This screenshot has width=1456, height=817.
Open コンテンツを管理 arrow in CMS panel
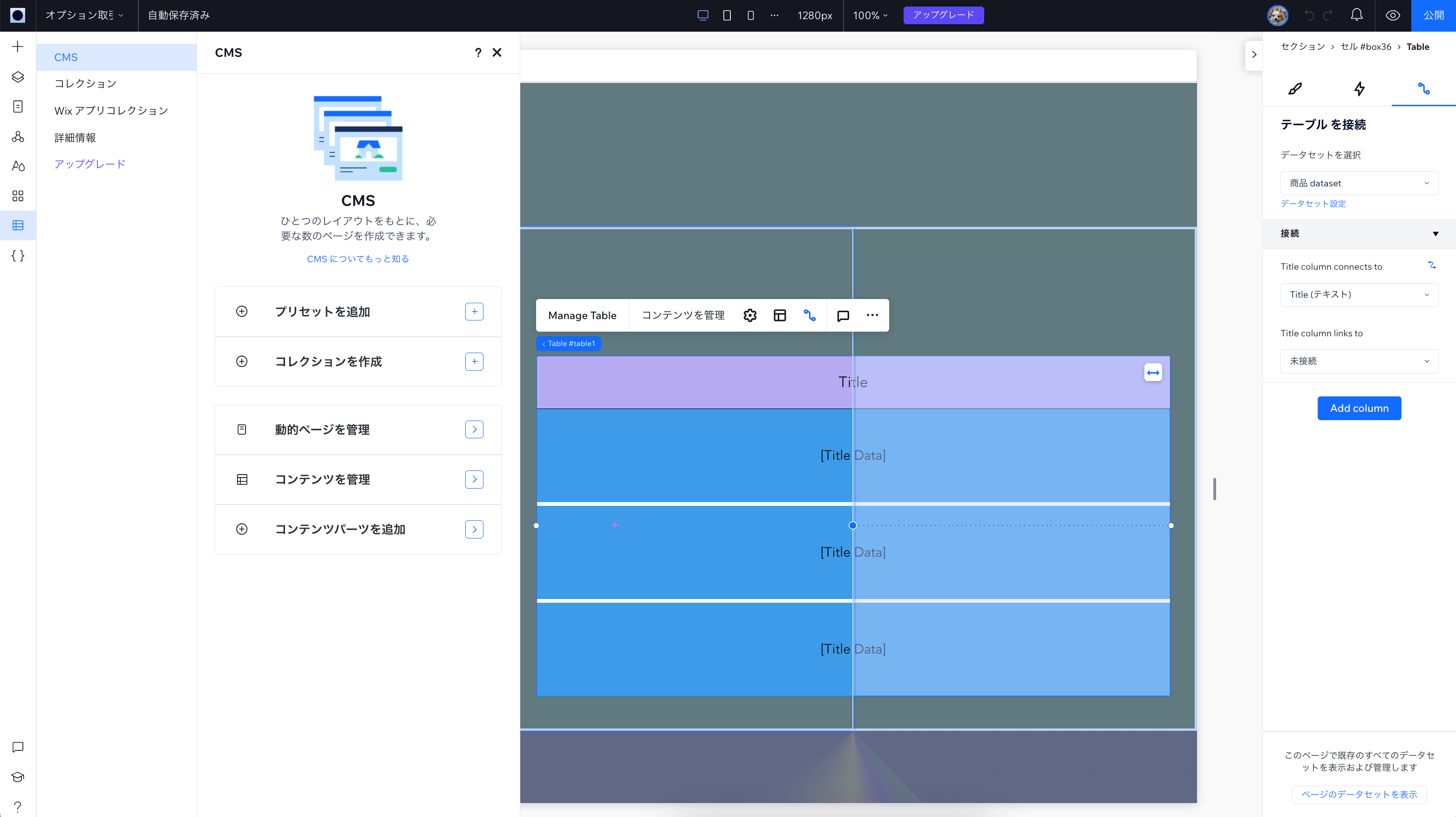tap(474, 479)
